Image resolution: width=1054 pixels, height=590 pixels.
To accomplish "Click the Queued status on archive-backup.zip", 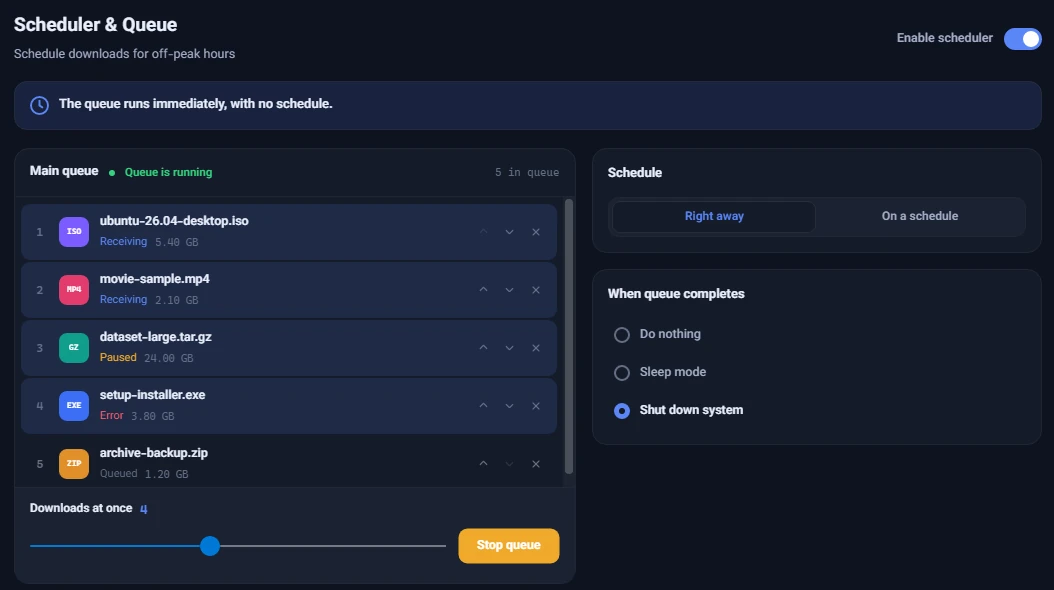I will point(119,473).
